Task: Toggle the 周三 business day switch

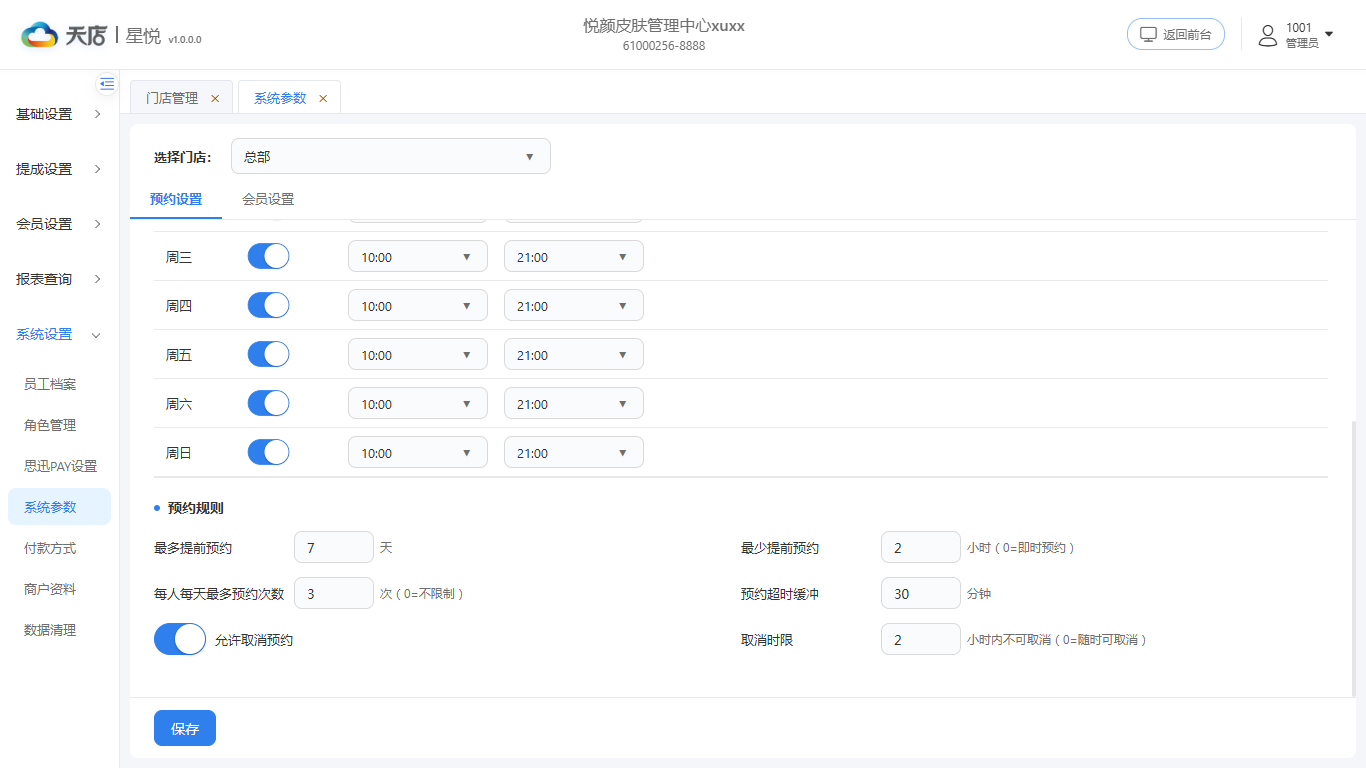Action: [x=268, y=256]
